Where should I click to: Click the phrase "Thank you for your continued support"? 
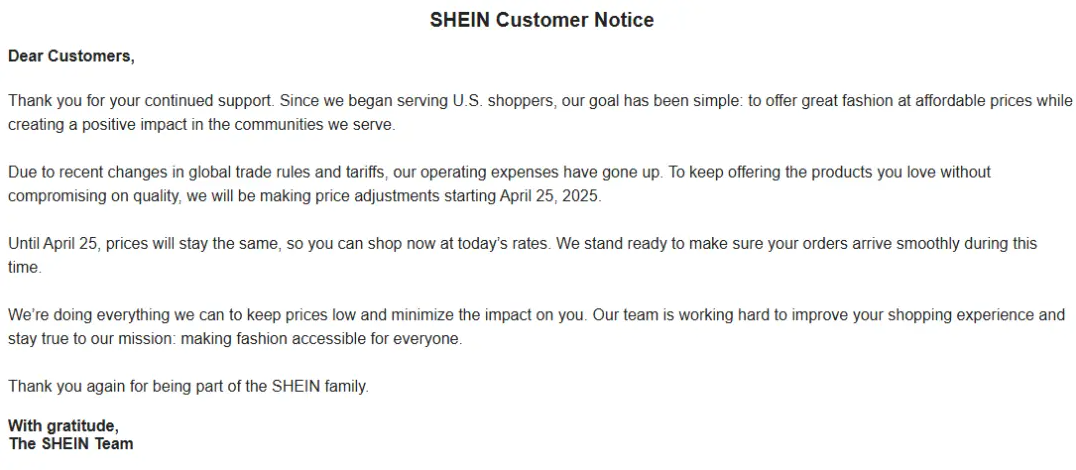coord(139,101)
